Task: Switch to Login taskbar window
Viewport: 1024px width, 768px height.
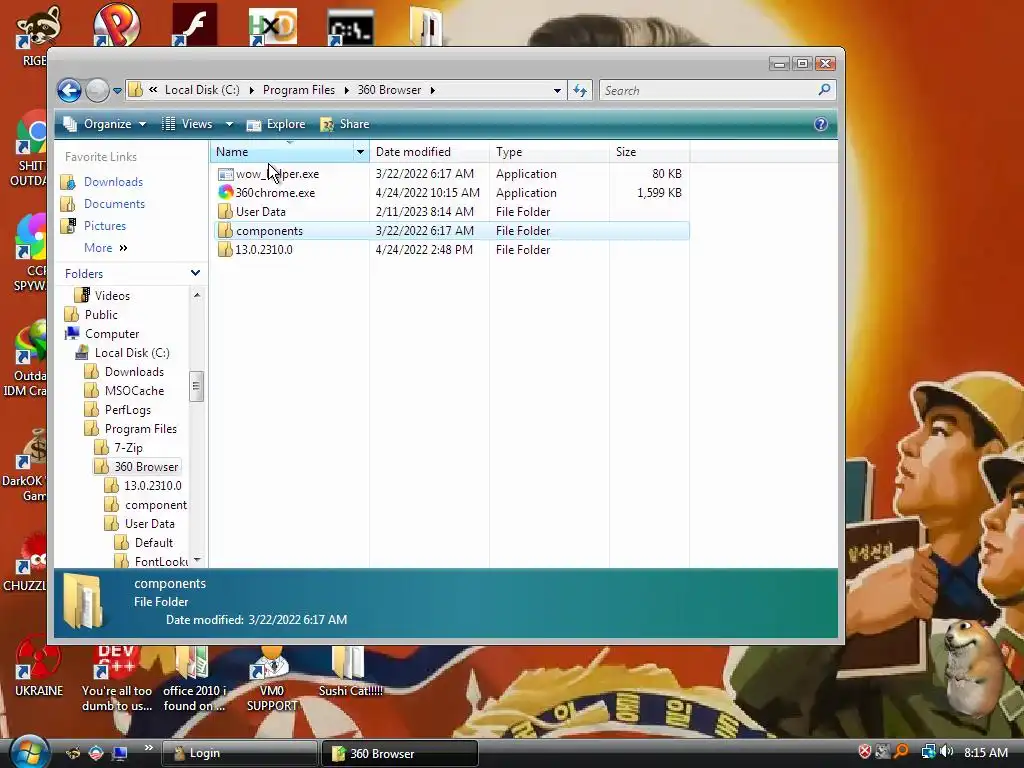Action: [x=240, y=754]
